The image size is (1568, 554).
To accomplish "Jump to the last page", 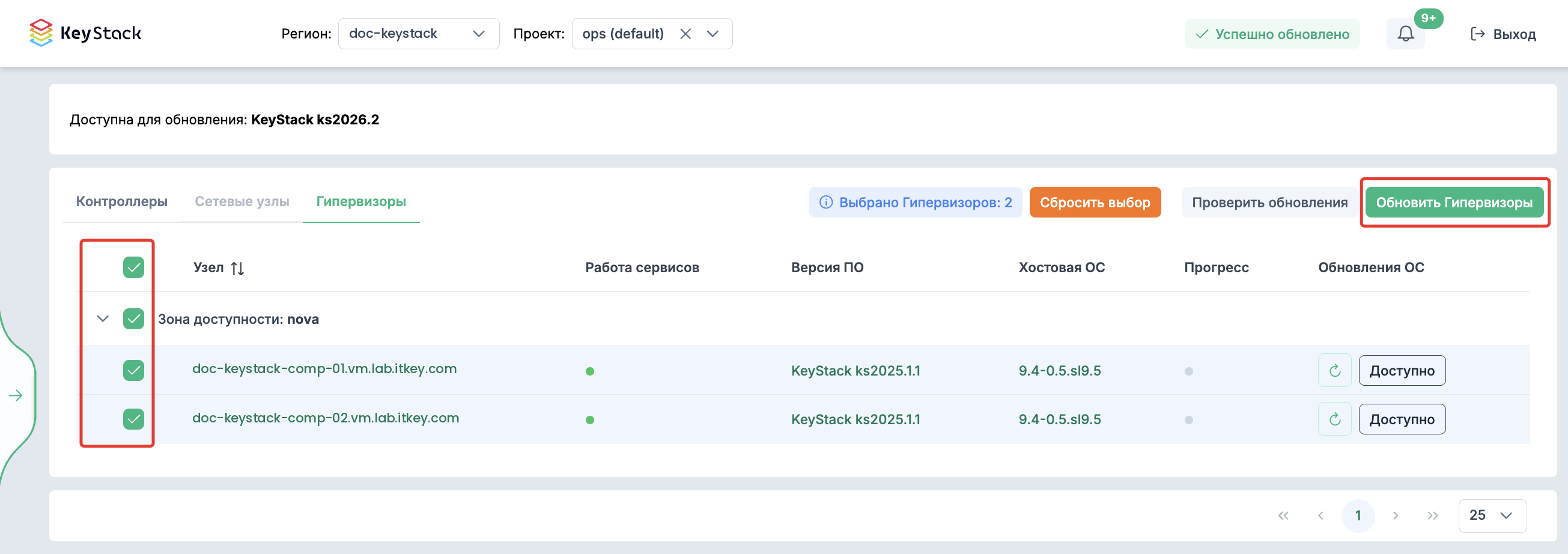I will [x=1433, y=516].
